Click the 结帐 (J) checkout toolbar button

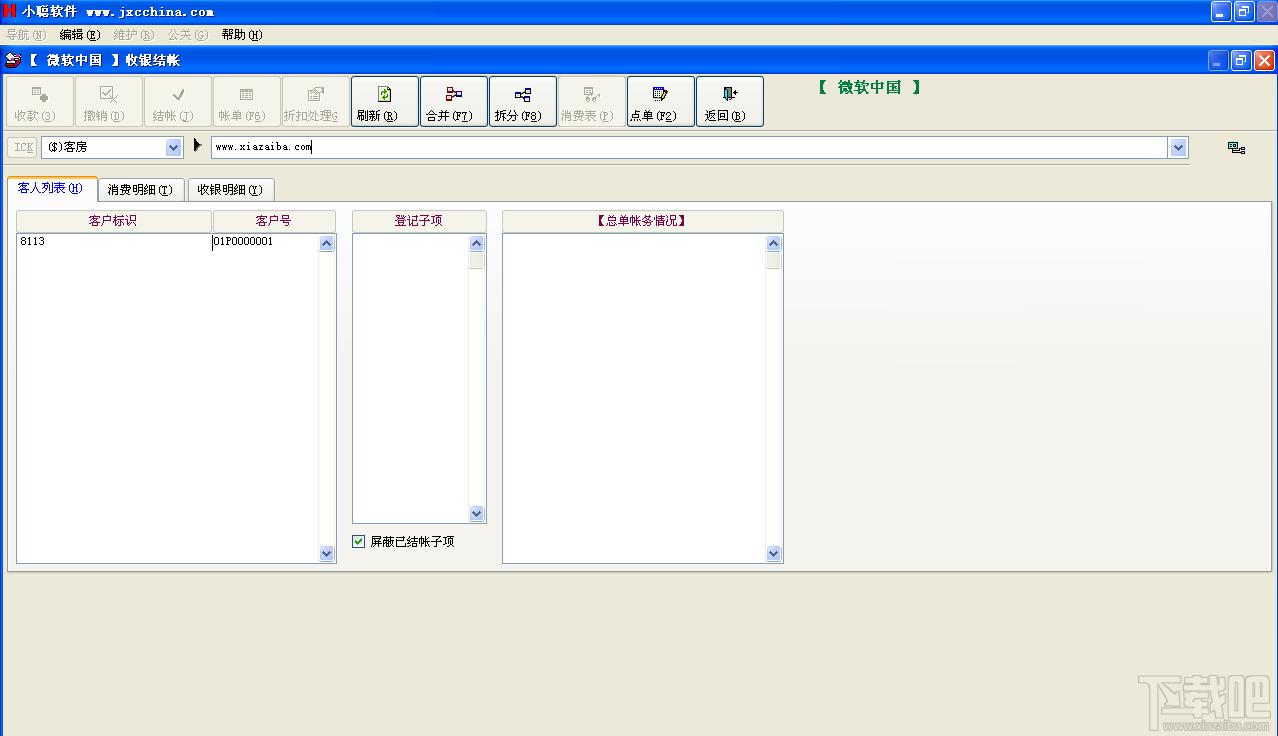coord(178,102)
